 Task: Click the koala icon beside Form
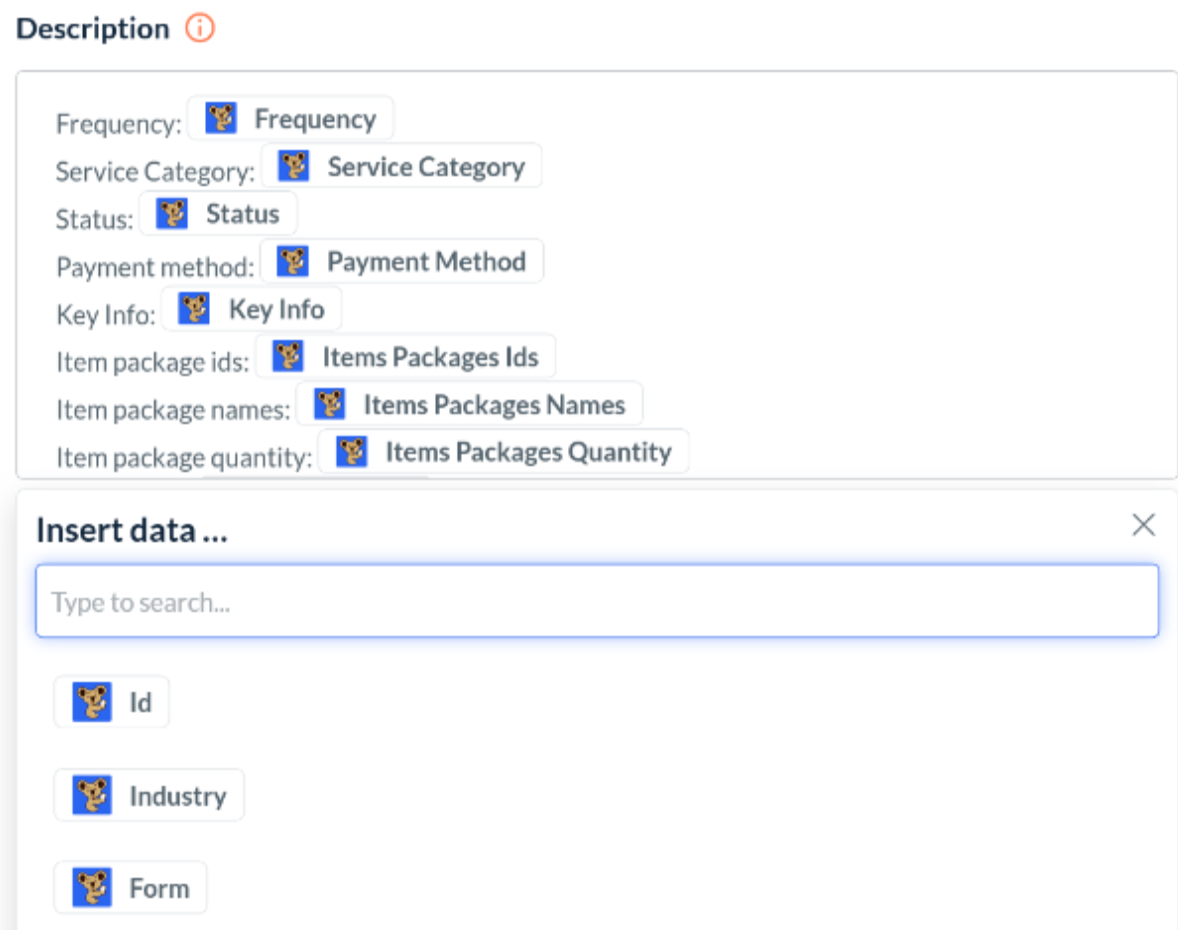(x=92, y=888)
